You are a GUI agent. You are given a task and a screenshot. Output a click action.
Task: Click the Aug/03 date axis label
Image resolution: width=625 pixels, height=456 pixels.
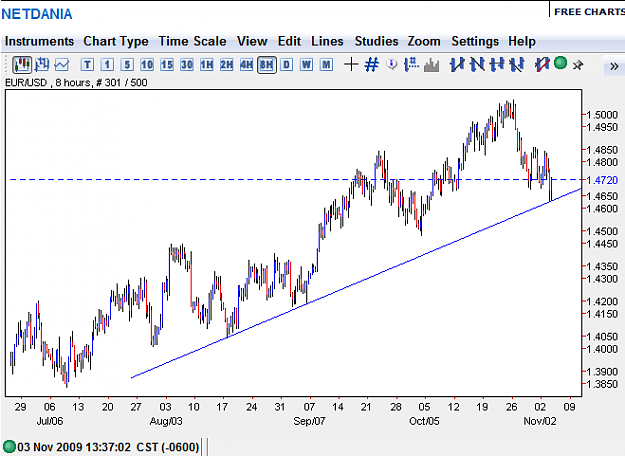(x=166, y=421)
